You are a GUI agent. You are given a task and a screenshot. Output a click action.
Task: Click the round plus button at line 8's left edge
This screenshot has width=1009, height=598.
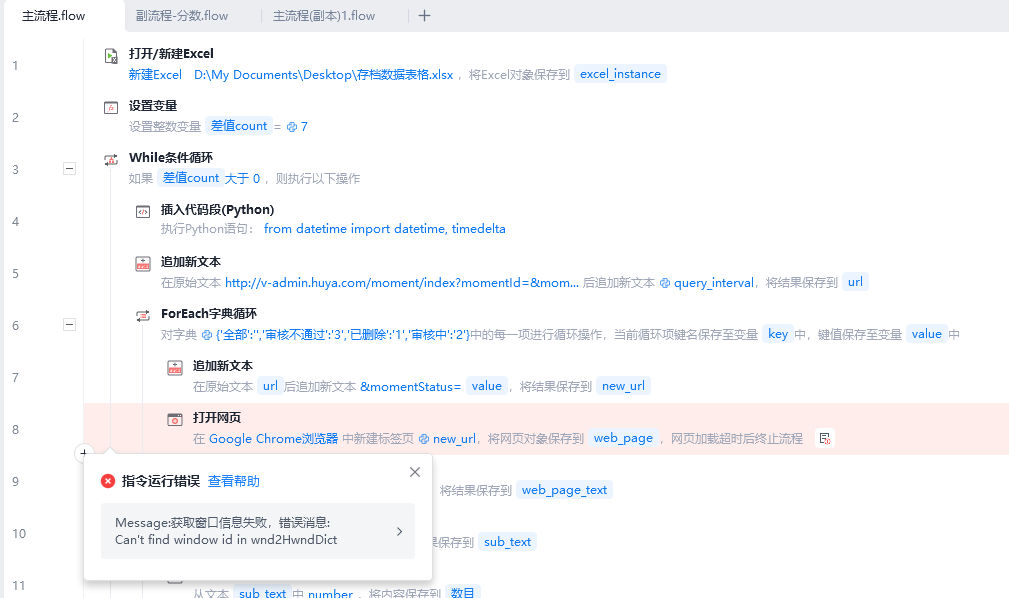coord(84,453)
